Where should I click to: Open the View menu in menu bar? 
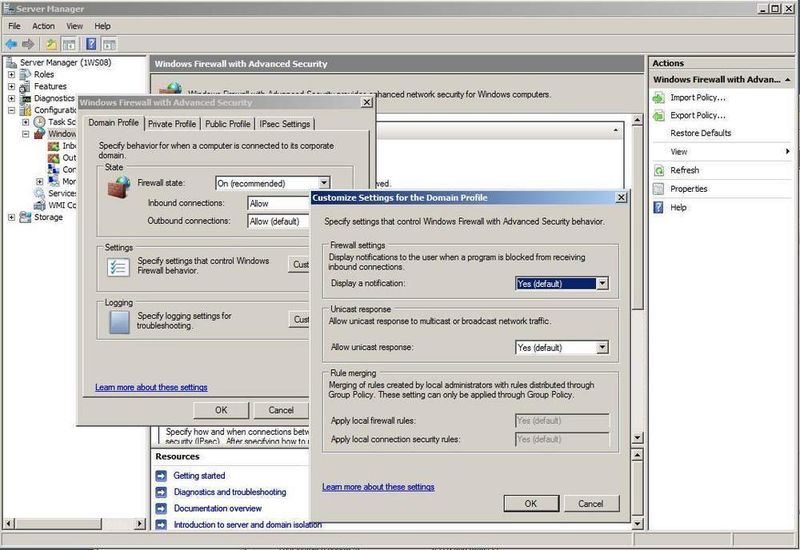coord(74,26)
